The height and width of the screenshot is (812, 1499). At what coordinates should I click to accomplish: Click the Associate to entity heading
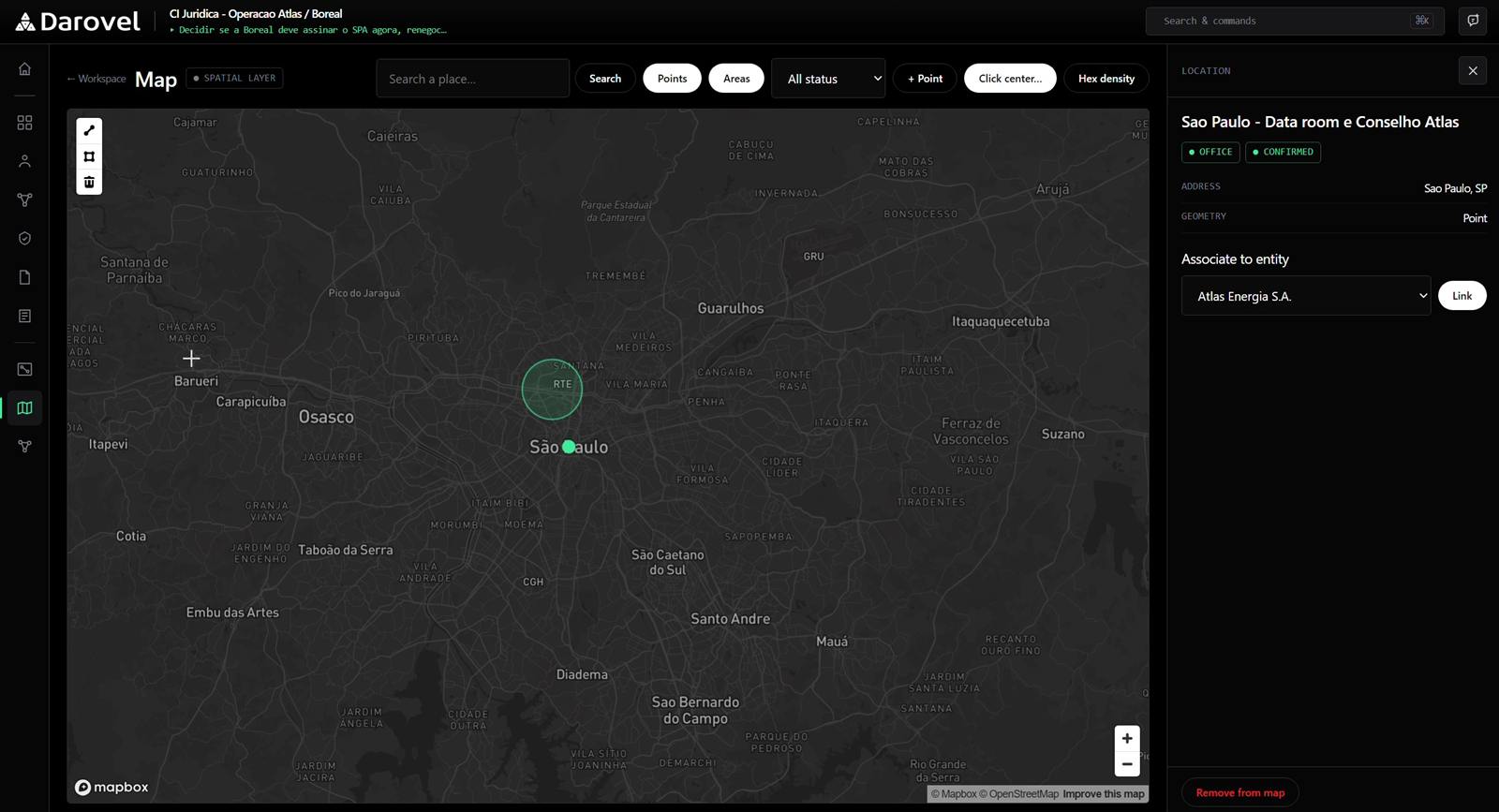coord(1235,259)
